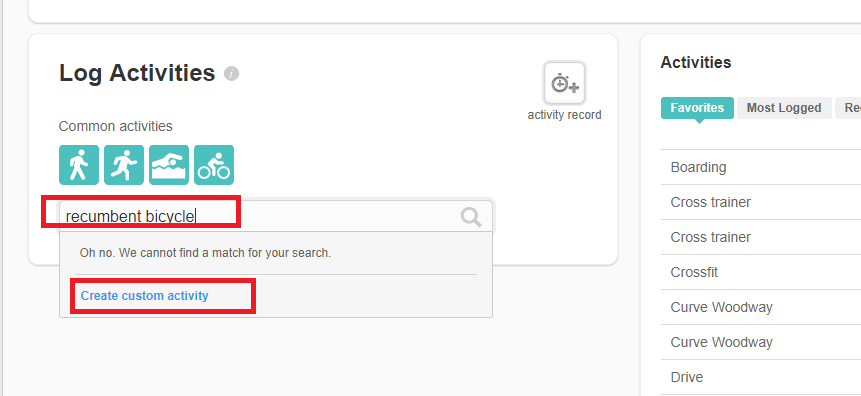Image resolution: width=861 pixels, height=396 pixels.
Task: Select Boarding from the activities list
Action: point(761,167)
